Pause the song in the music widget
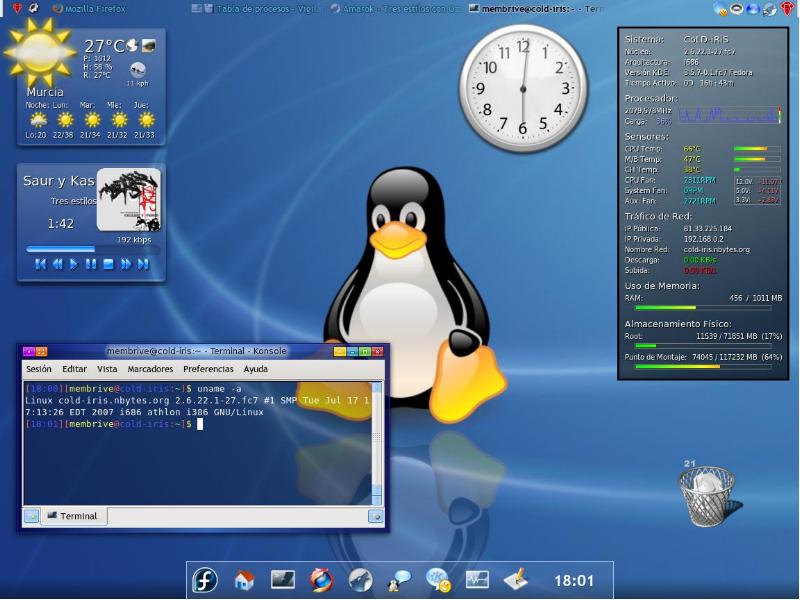Viewport: 800px width, 600px height. 91,264
